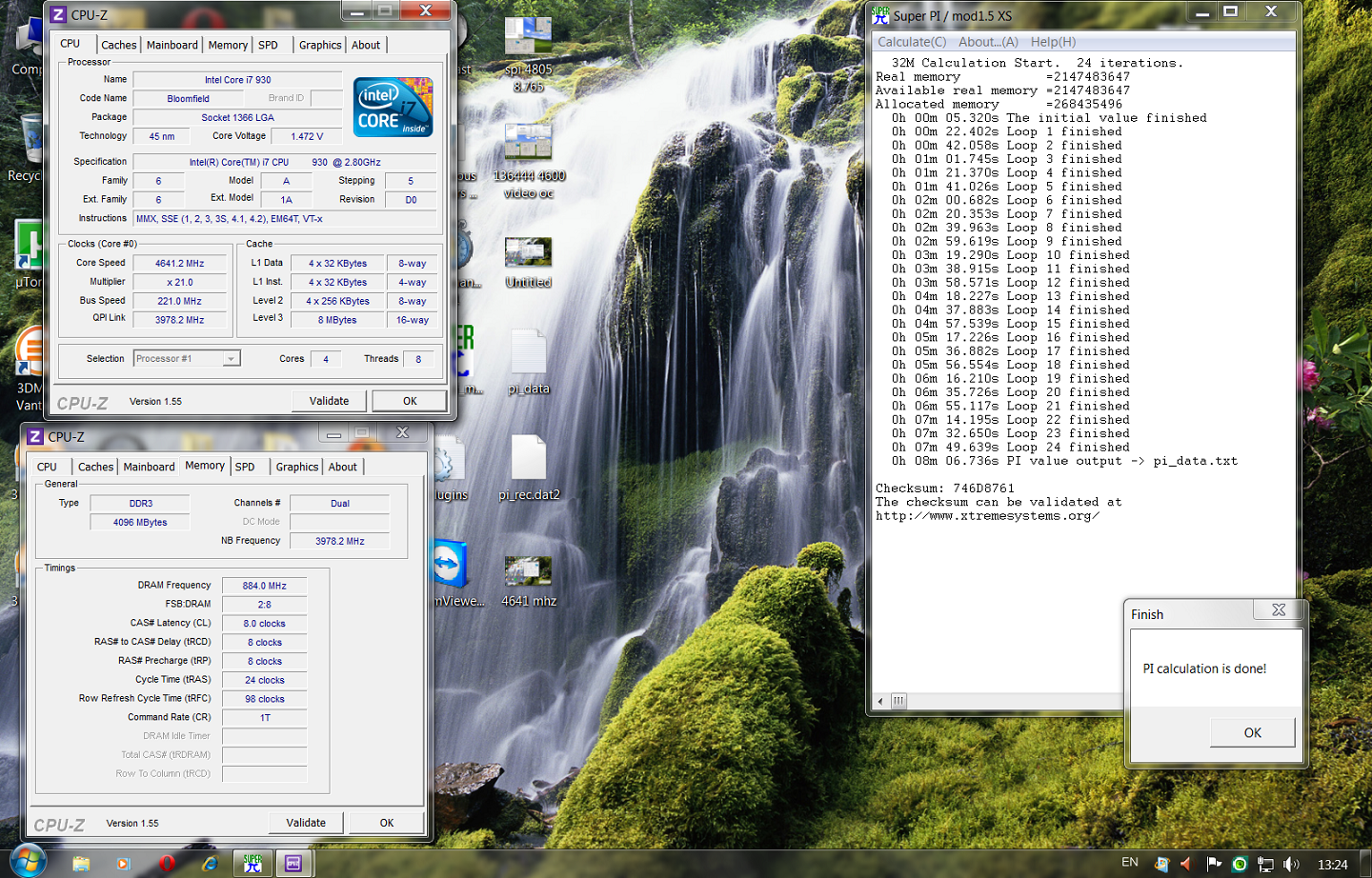
Task: Open Mainboard tab in top CPU-Z window
Action: pos(172,45)
